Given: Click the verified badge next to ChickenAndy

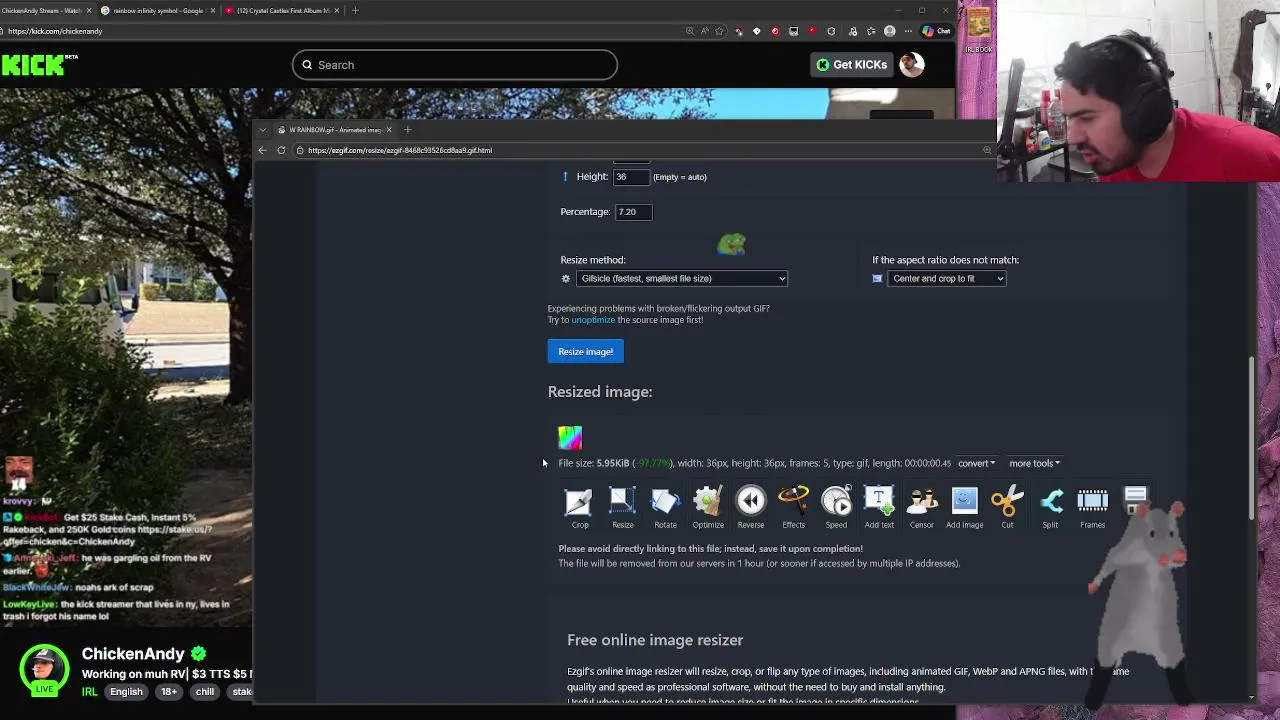Looking at the screenshot, I should (198, 654).
